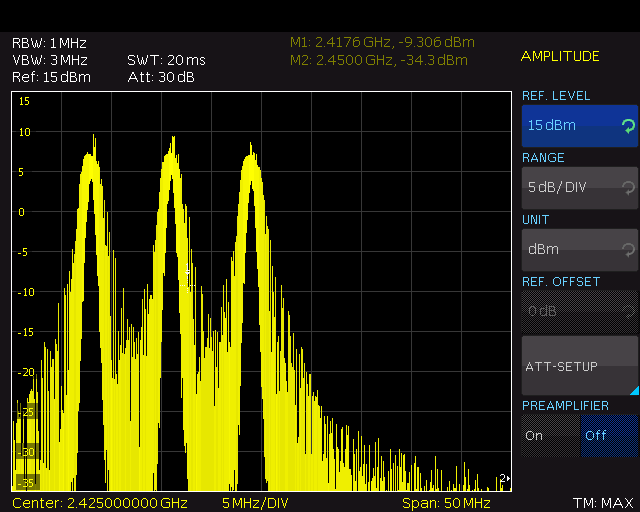The width and height of the screenshot is (640, 512).
Task: Click the dimmed rotary icon on REF. OFFSET
Action: [627, 311]
